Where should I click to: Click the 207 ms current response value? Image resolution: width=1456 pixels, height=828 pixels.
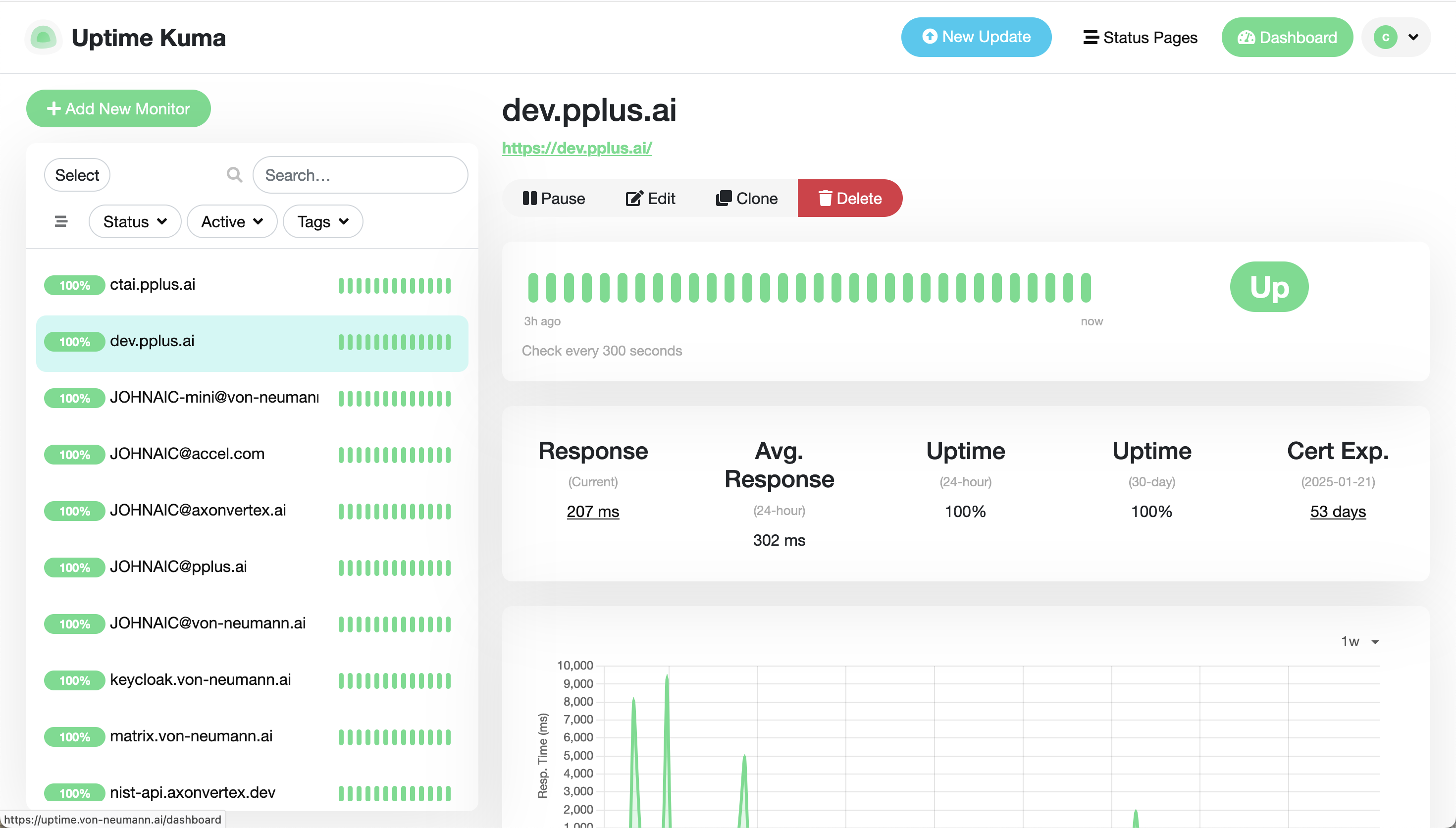point(592,511)
